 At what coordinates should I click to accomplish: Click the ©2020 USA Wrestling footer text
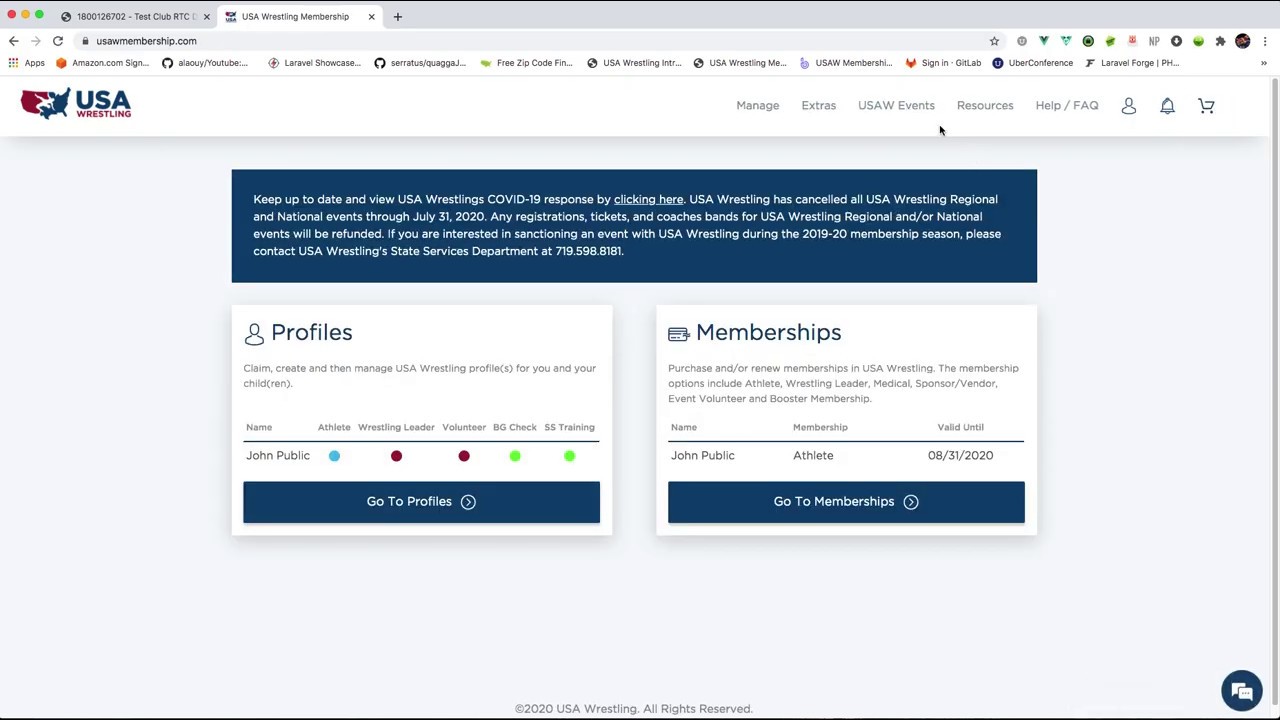pyautogui.click(x=633, y=709)
